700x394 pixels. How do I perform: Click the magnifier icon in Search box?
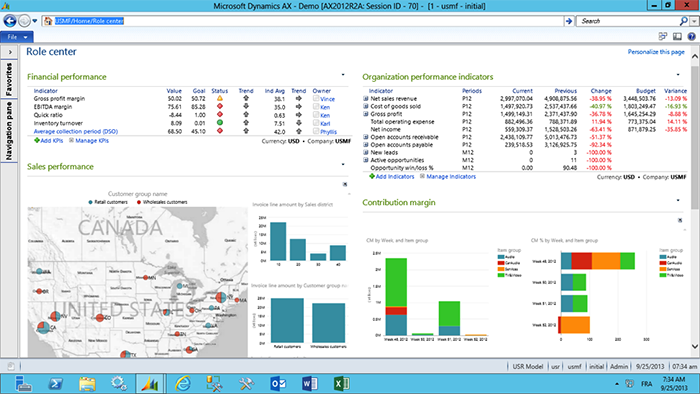click(683, 21)
